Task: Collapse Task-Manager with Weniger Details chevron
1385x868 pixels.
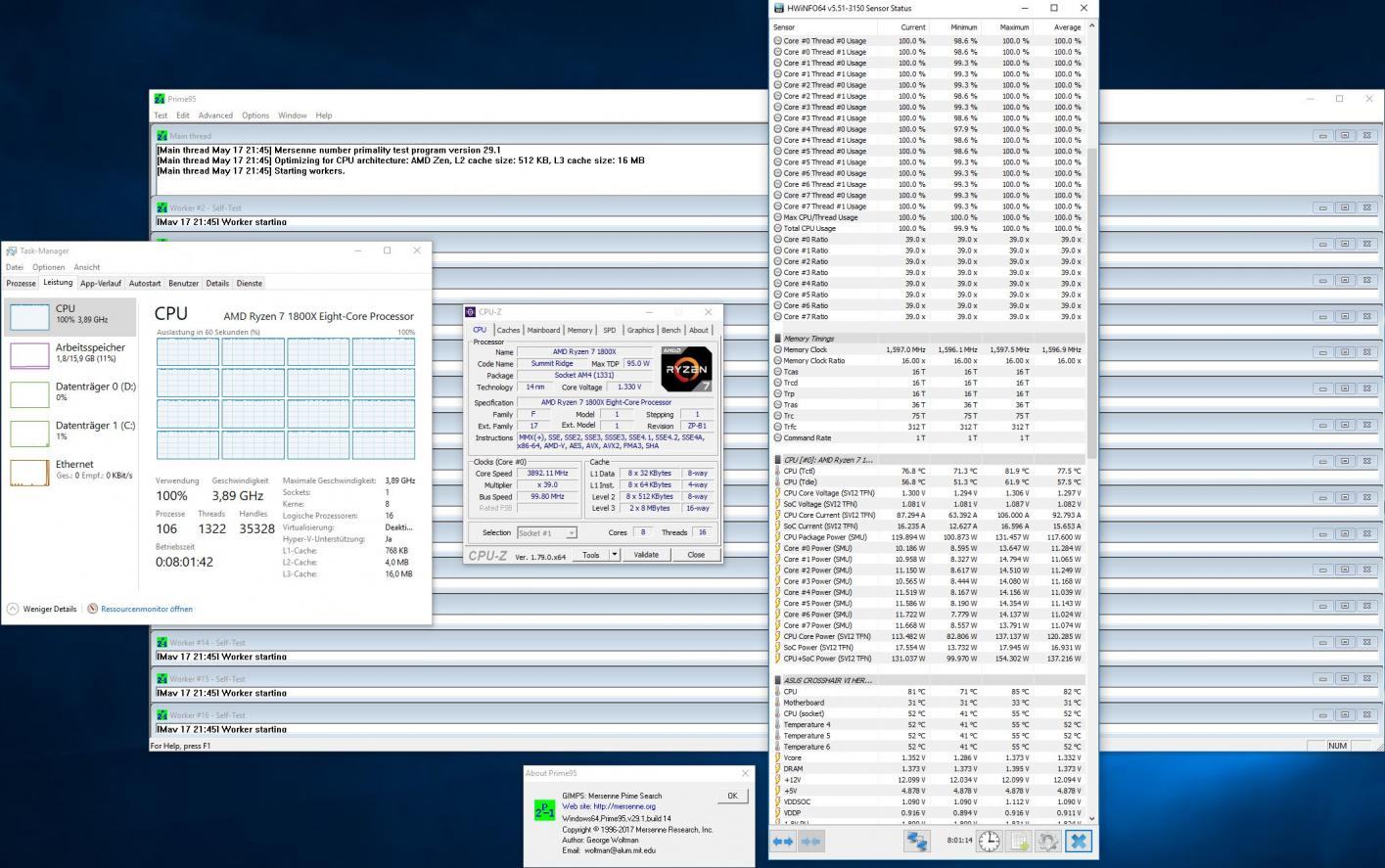Action: (13, 609)
